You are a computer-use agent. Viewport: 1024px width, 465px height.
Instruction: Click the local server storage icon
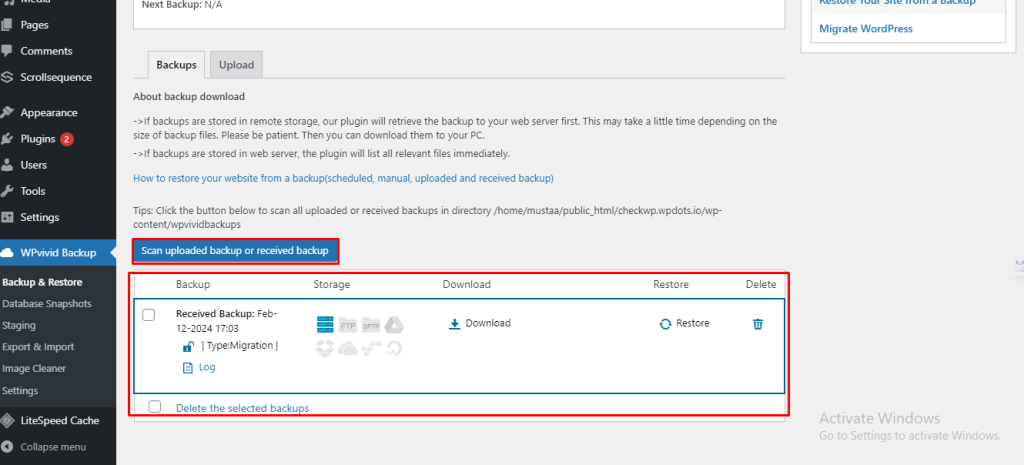tap(324, 325)
